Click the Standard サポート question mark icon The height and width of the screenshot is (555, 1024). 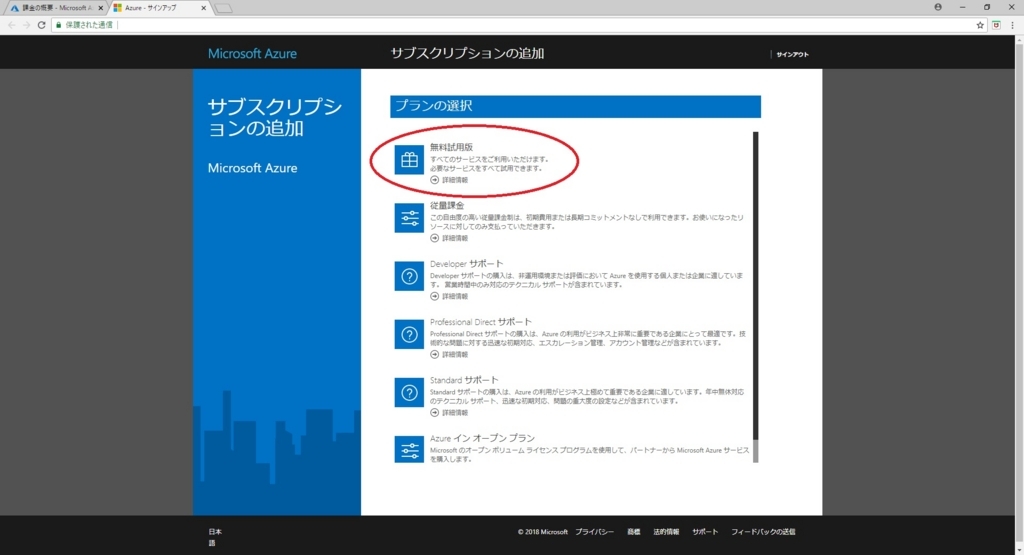coord(409,392)
